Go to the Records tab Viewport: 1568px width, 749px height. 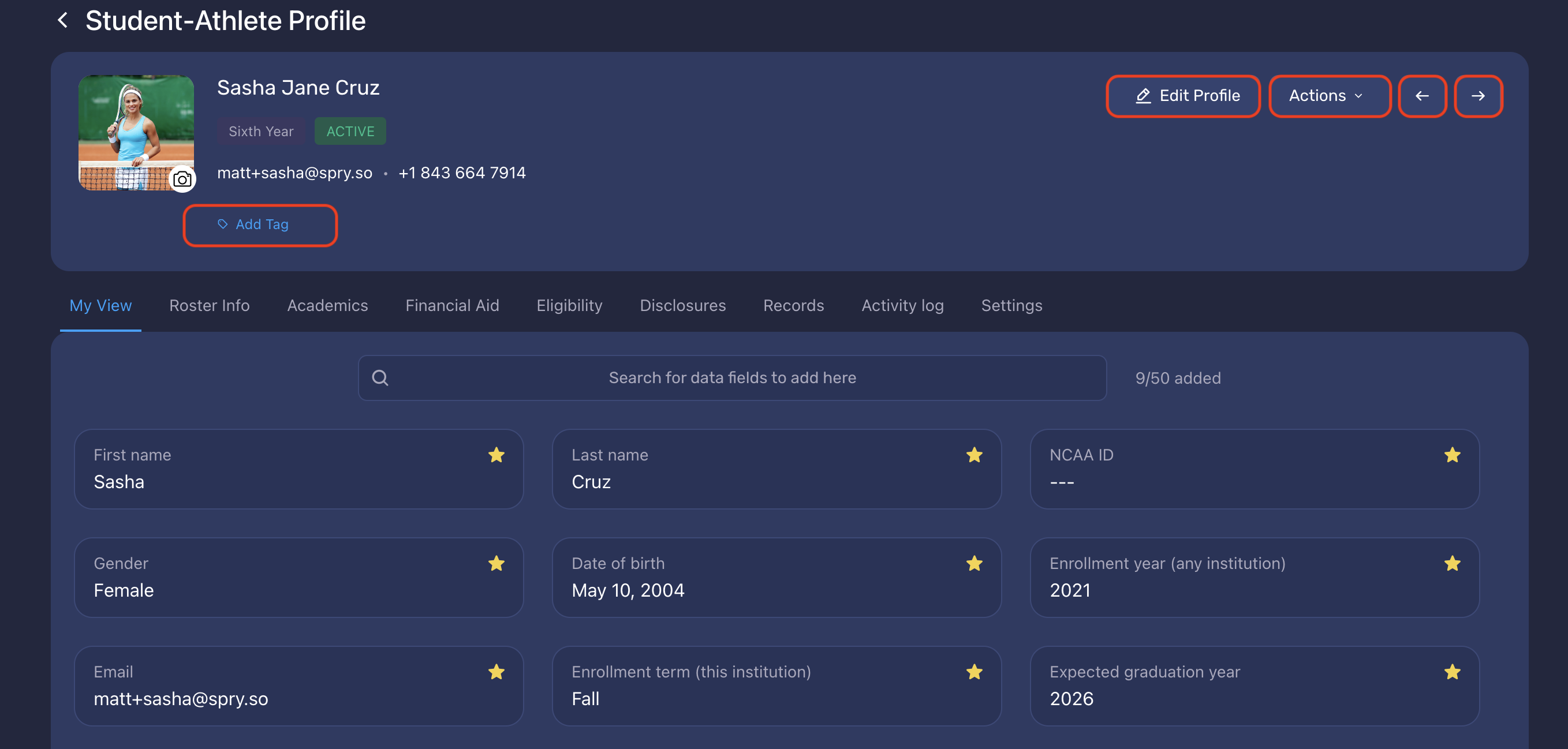[x=793, y=305]
